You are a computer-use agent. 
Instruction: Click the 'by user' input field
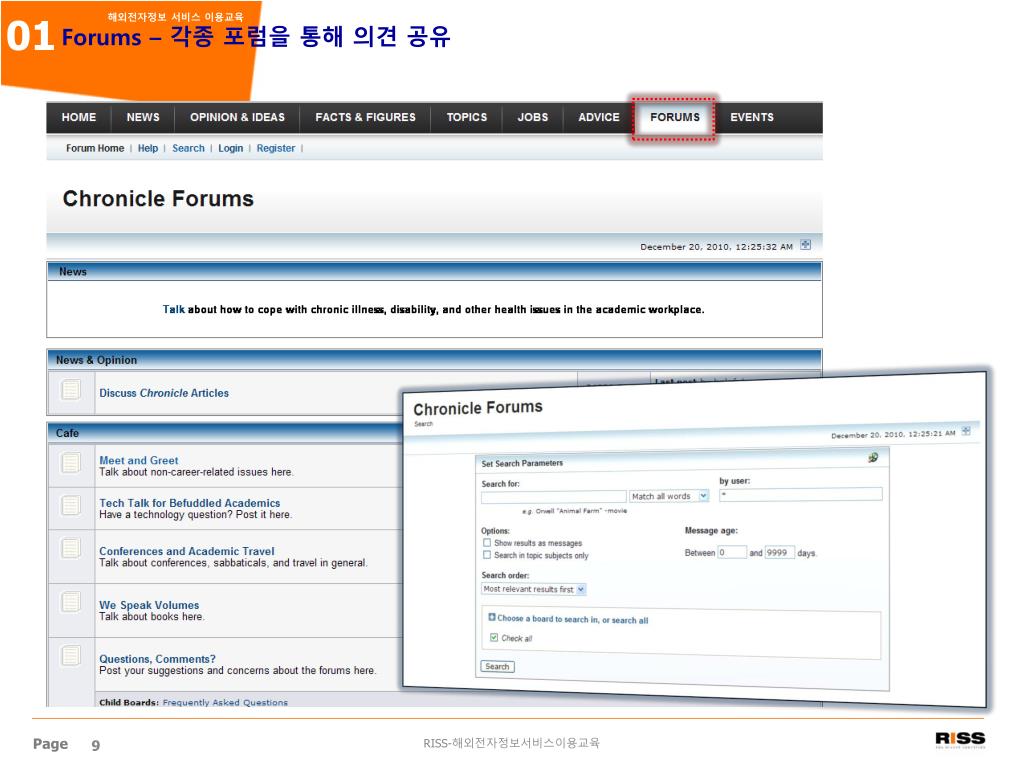coord(801,494)
